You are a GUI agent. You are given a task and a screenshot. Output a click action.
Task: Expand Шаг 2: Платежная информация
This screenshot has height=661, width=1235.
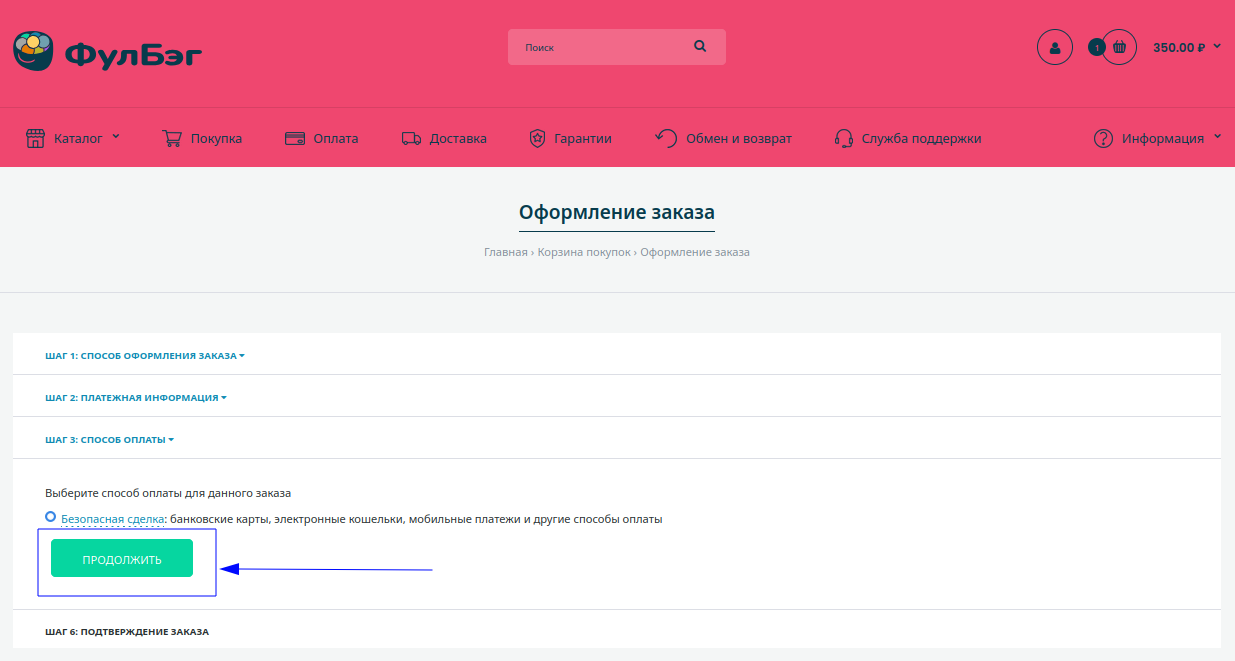tap(135, 398)
